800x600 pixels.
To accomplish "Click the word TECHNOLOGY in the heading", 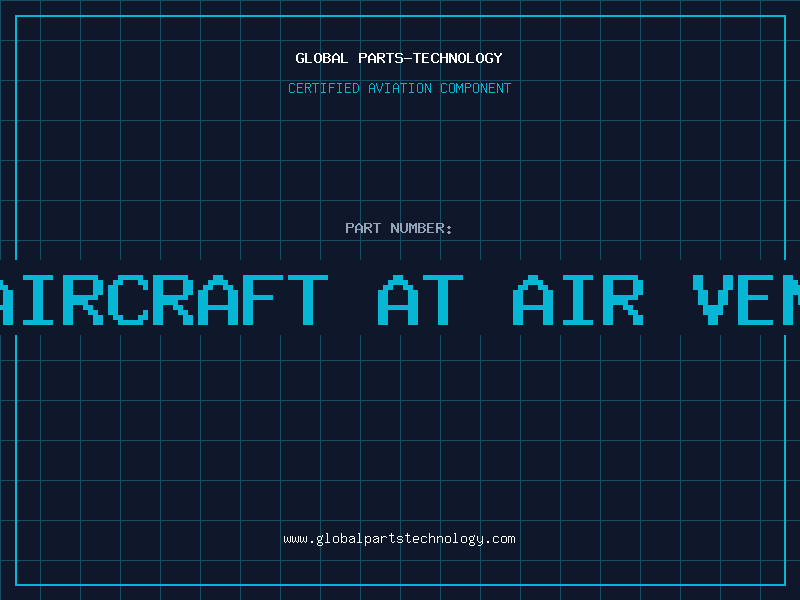I will 458,58.
